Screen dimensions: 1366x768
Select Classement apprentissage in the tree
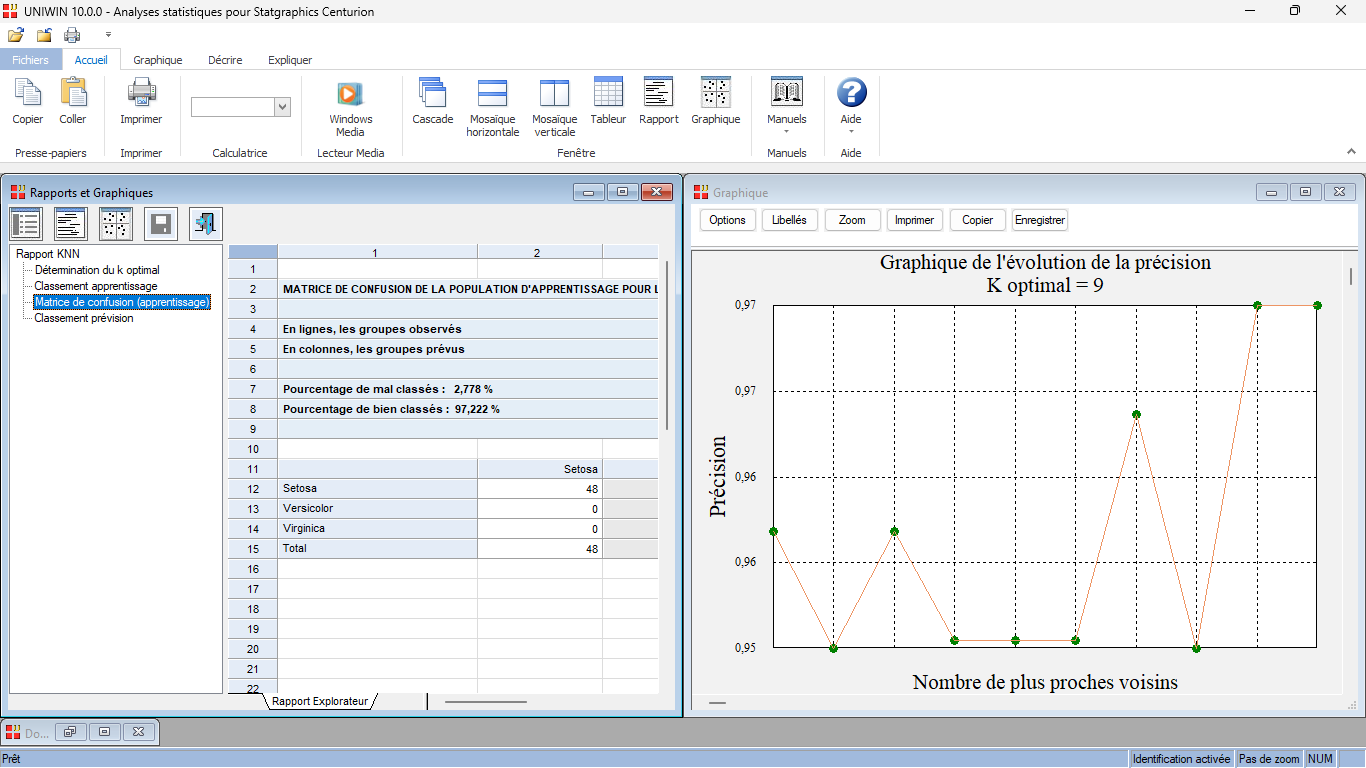pos(96,286)
